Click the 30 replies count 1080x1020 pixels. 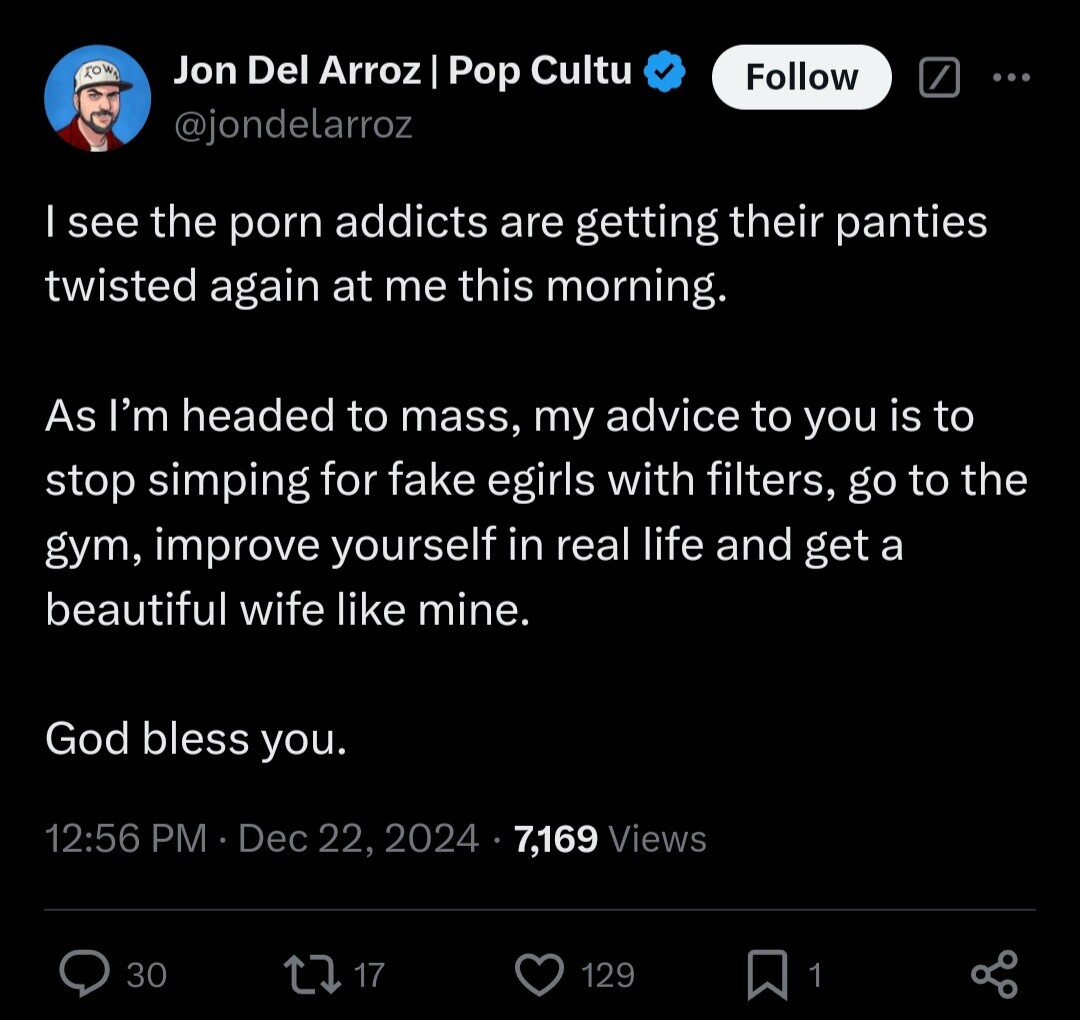pos(147,975)
